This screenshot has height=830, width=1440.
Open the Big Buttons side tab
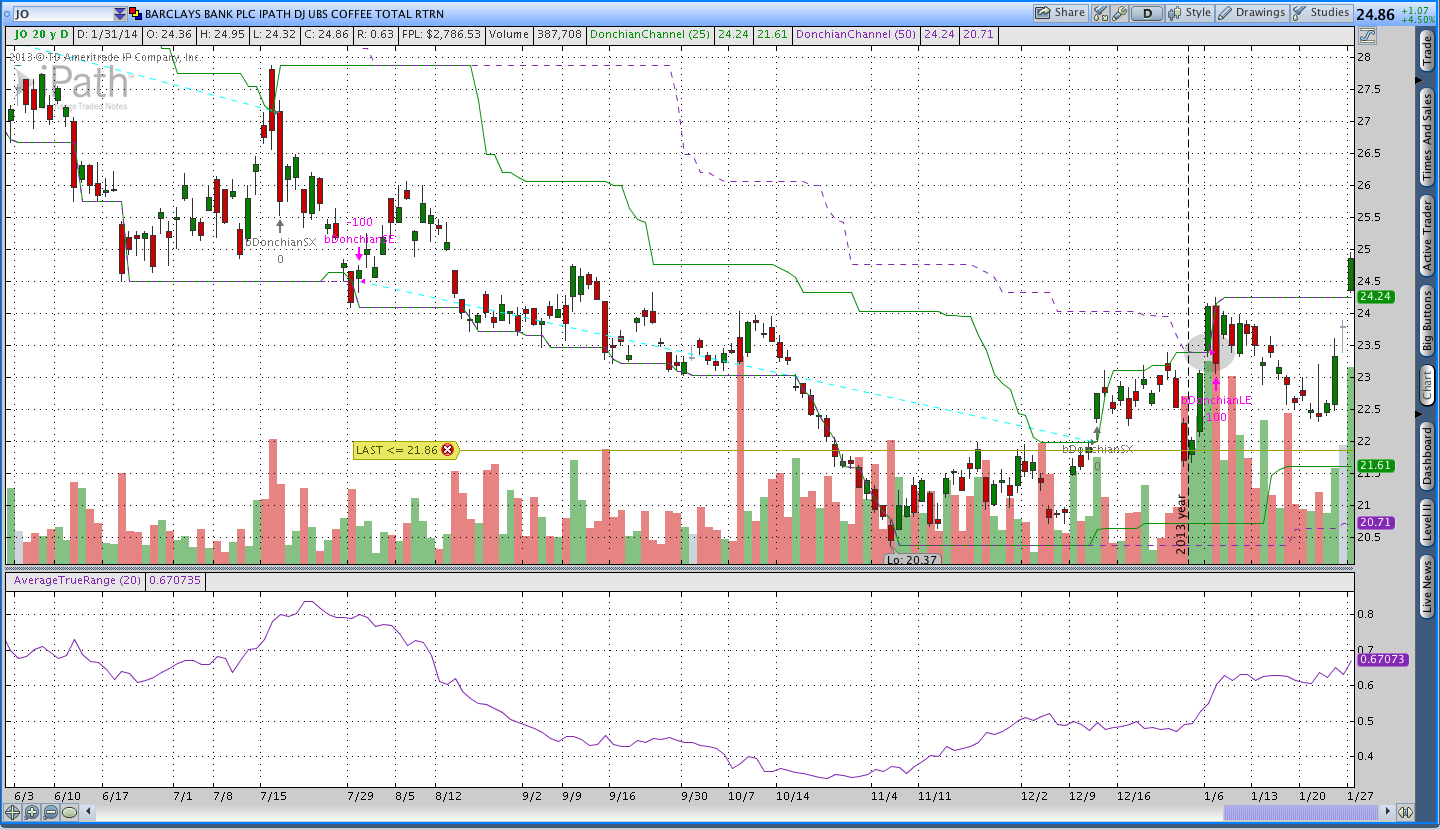(1427, 322)
